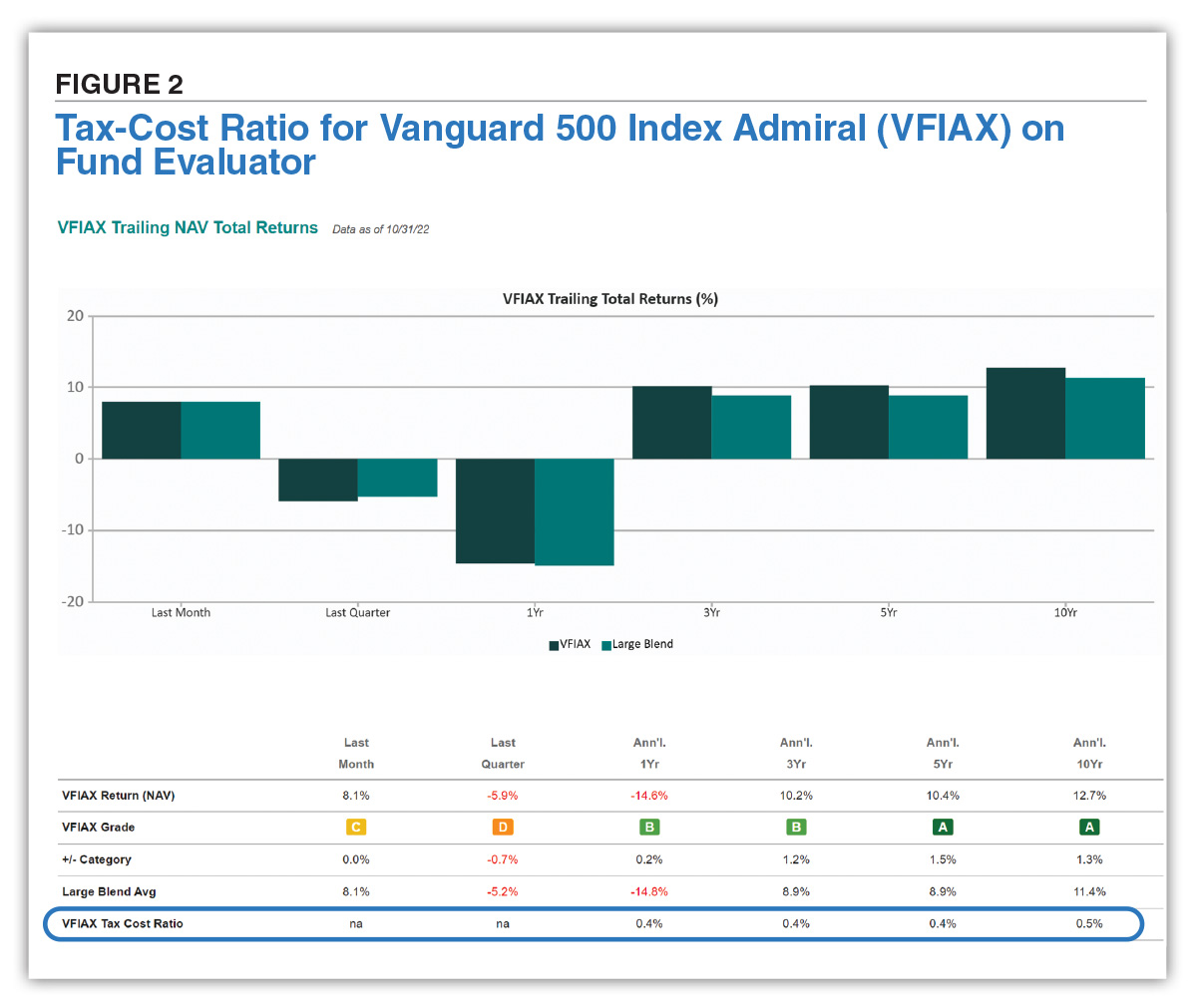
Task: Click the green B grade under Ann'l. 1Yr
Action: (649, 828)
